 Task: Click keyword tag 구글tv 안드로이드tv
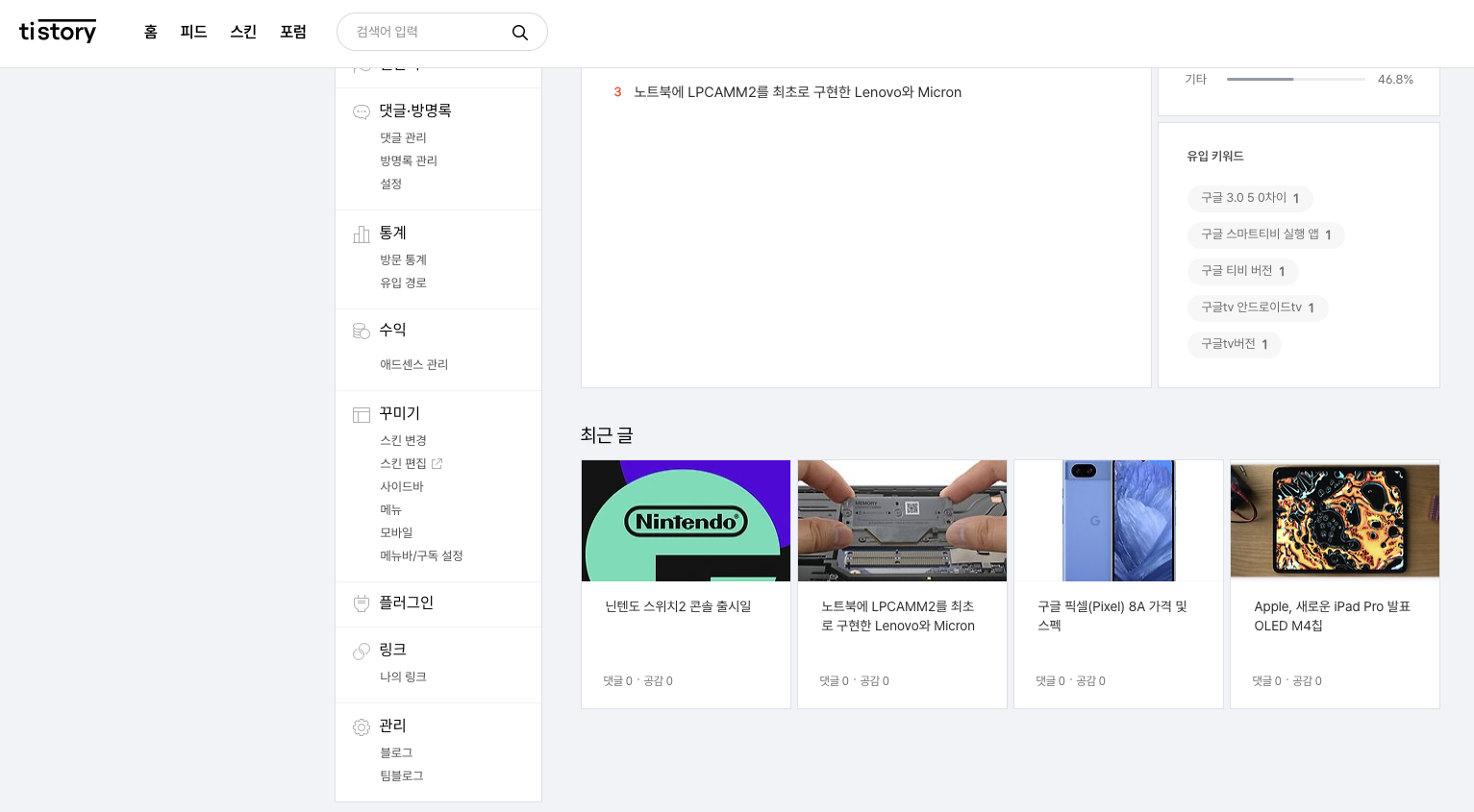coord(1258,308)
